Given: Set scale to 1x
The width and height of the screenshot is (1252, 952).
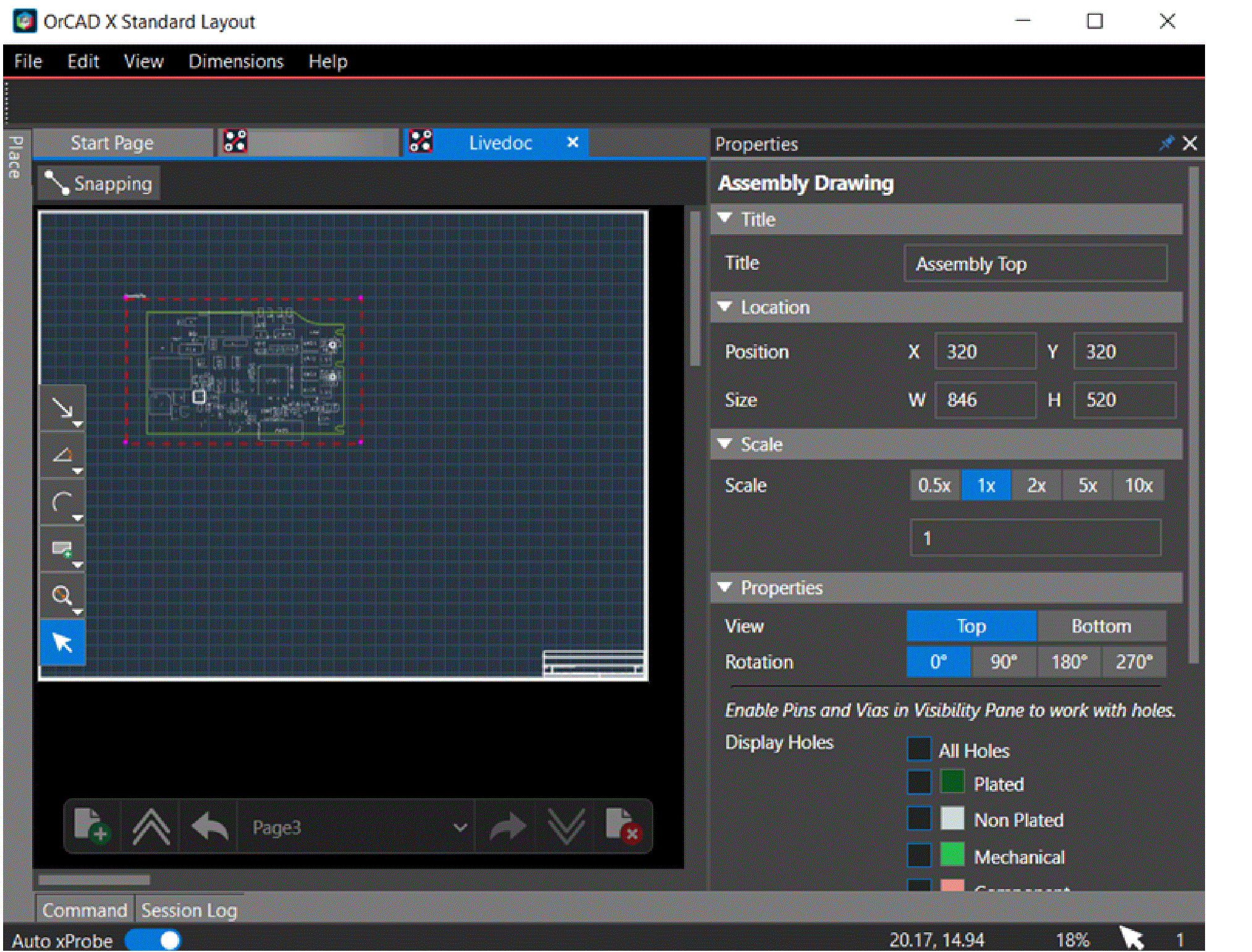Looking at the screenshot, I should point(986,485).
